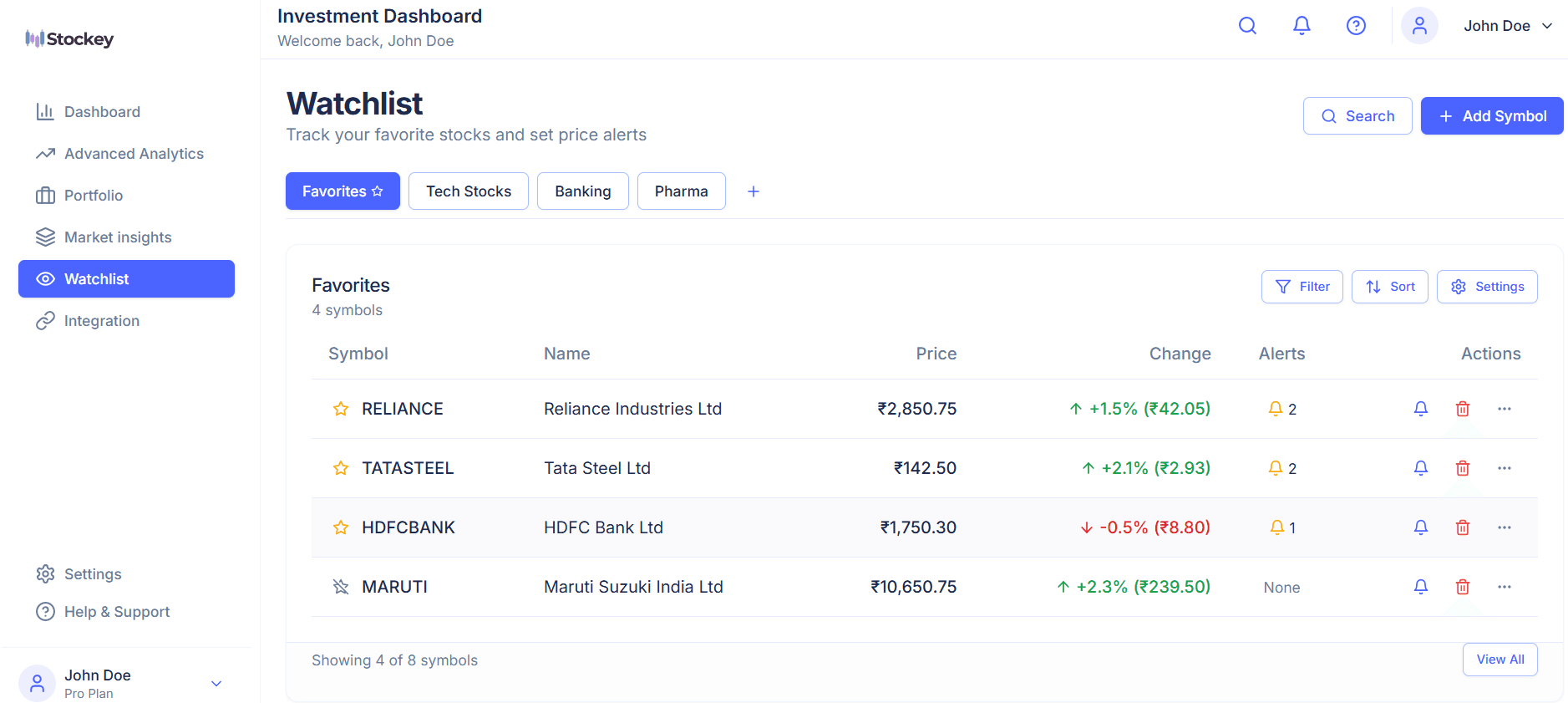The height and width of the screenshot is (703, 1568).
Task: Set alert bell action for HDFCBANK
Action: click(x=1421, y=527)
